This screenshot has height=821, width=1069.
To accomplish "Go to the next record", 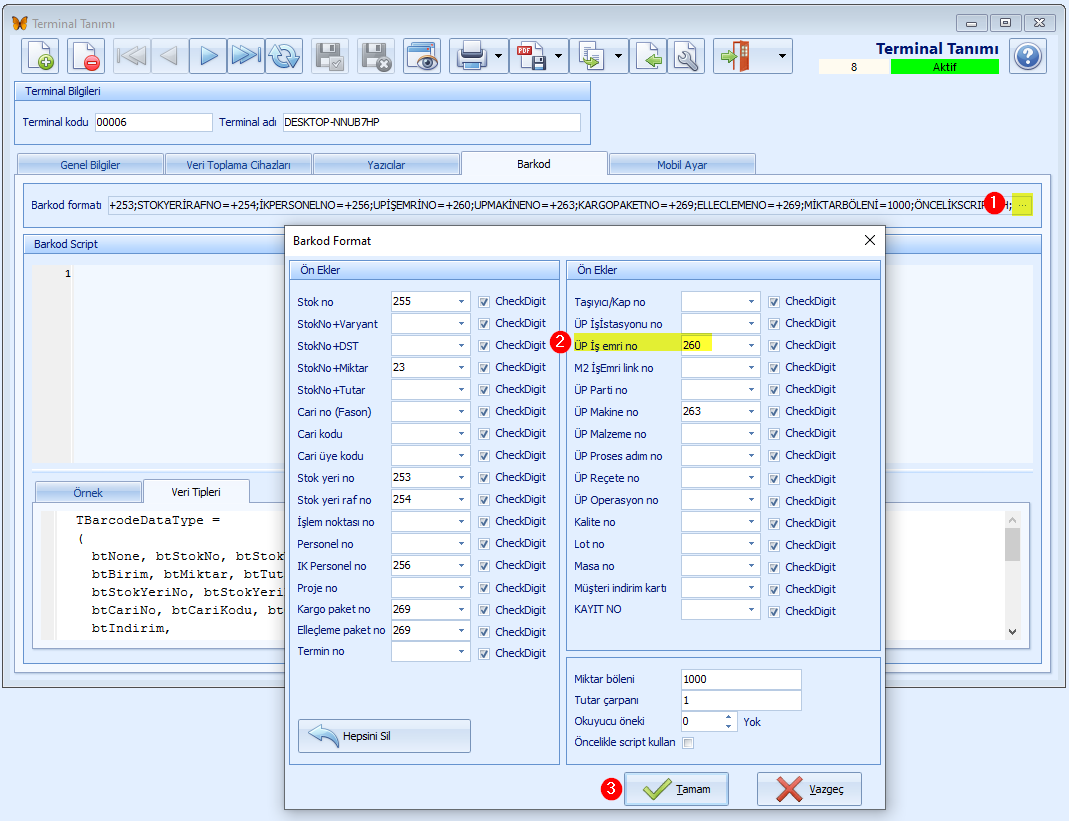I will [208, 56].
